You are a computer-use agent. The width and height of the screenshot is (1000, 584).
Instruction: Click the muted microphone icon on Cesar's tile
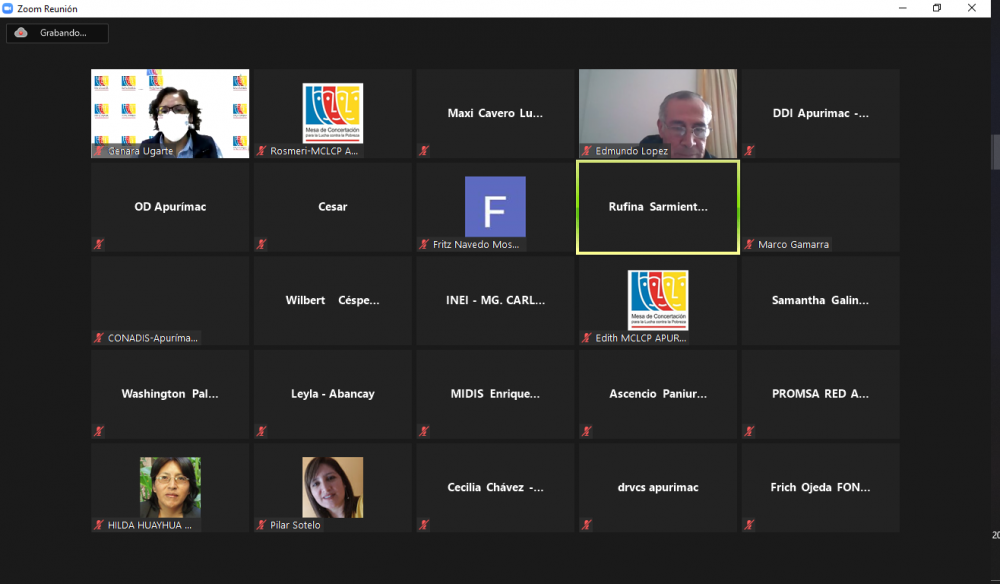click(x=261, y=244)
